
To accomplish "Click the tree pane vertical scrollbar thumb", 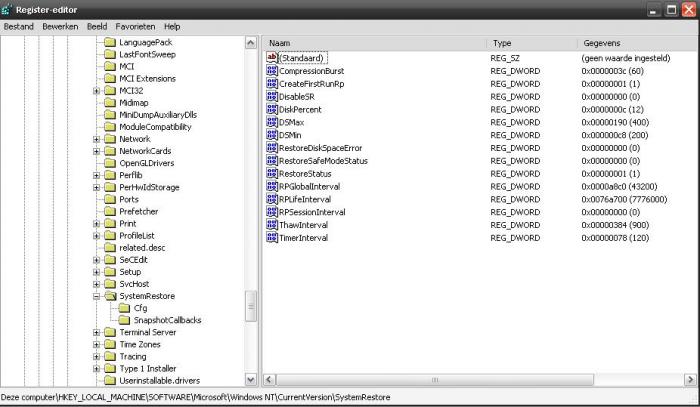I will click(x=251, y=306).
